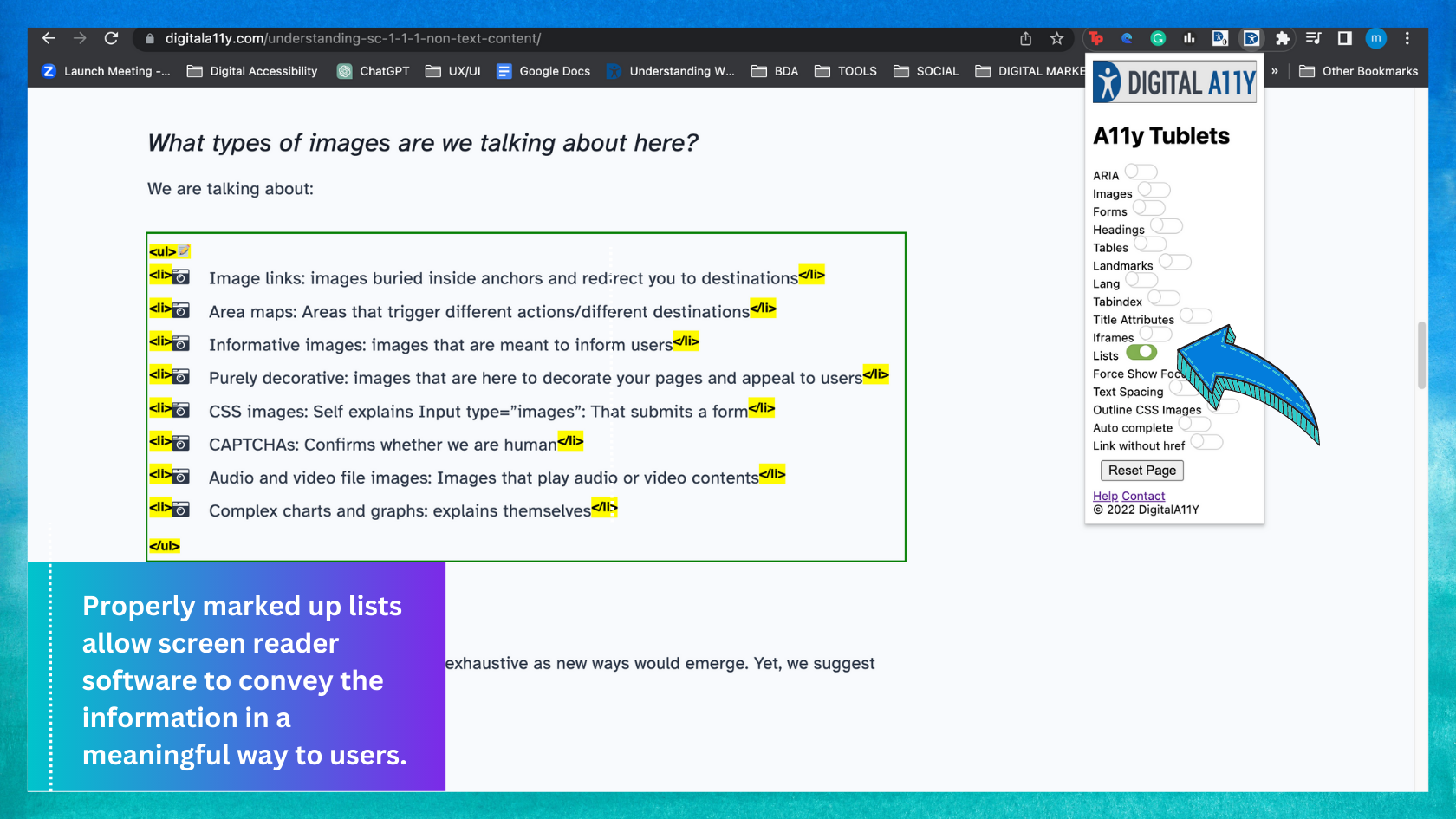
Task: Open the Grammarly extension icon
Action: (1159, 38)
